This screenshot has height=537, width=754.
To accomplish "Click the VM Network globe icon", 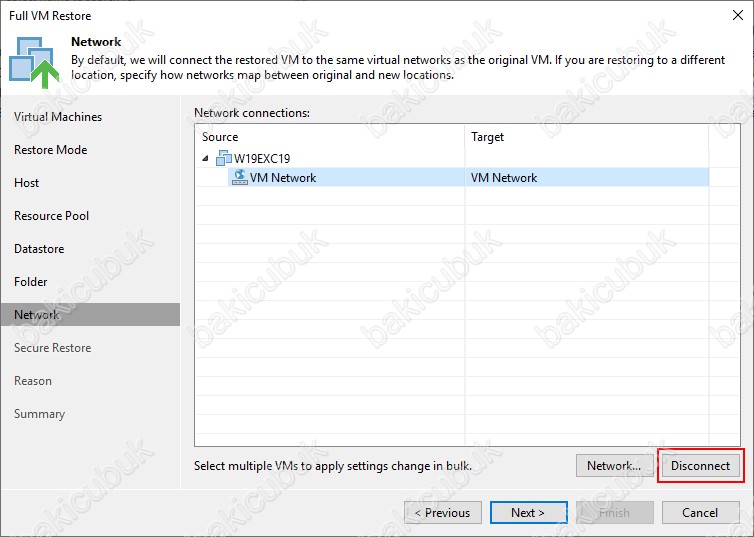I will click(x=239, y=177).
